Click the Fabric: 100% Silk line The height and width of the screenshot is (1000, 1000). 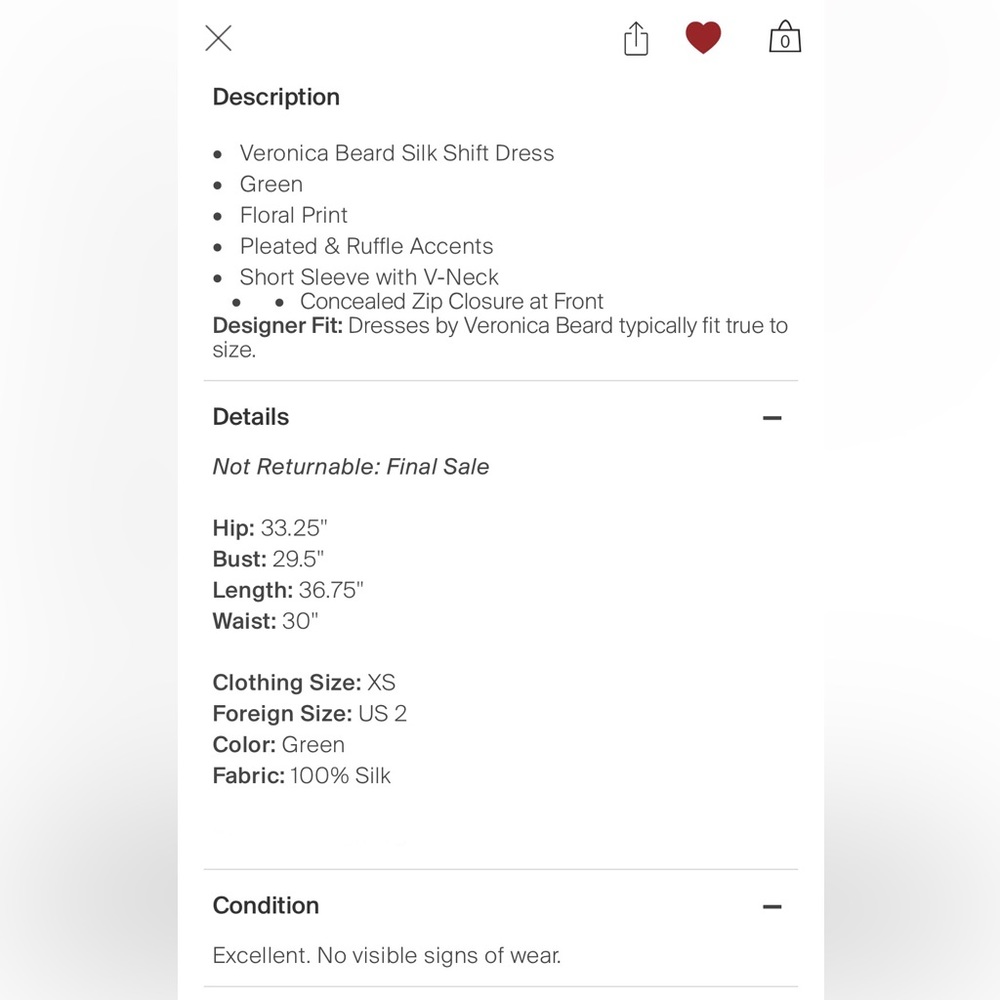click(x=302, y=776)
